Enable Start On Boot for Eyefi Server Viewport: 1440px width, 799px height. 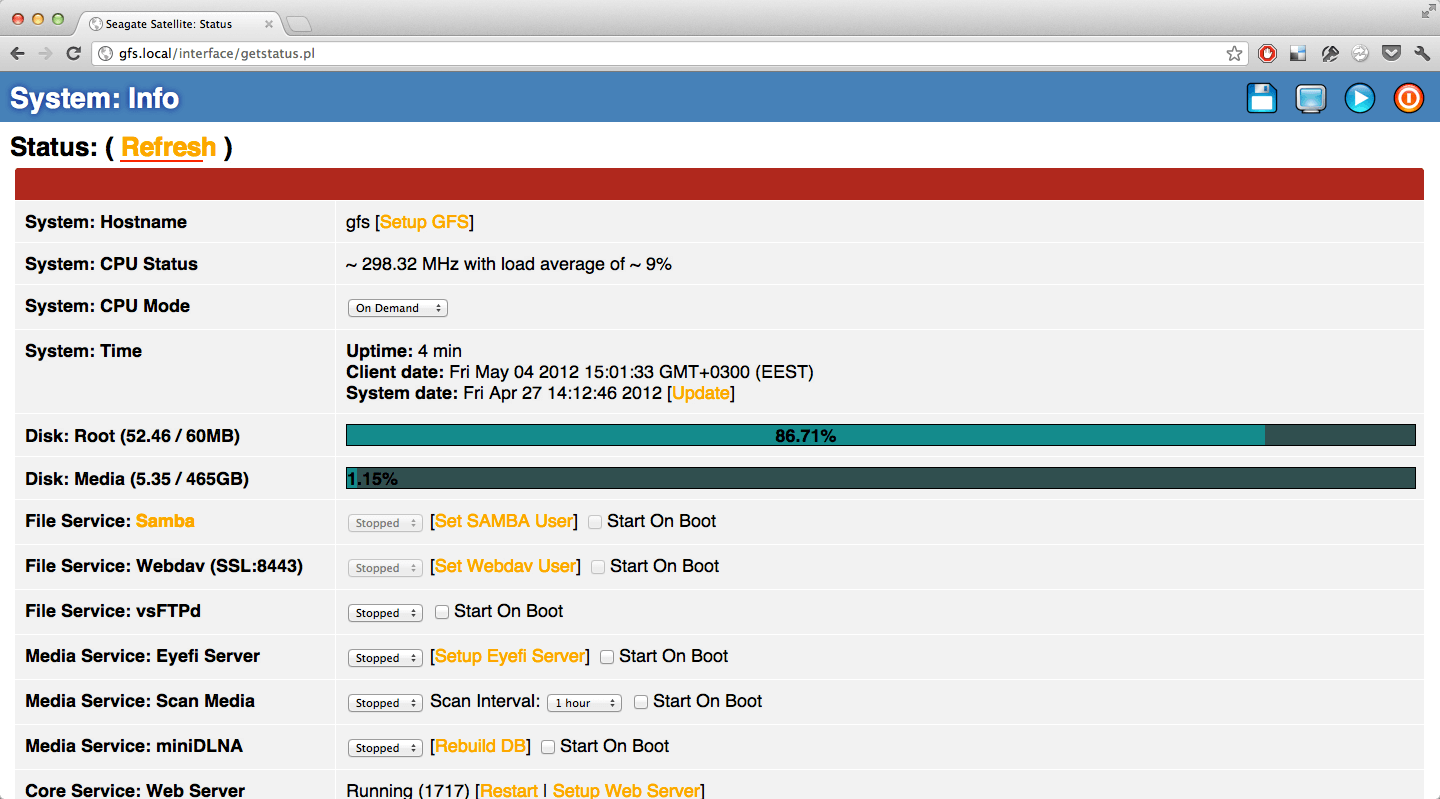607,657
